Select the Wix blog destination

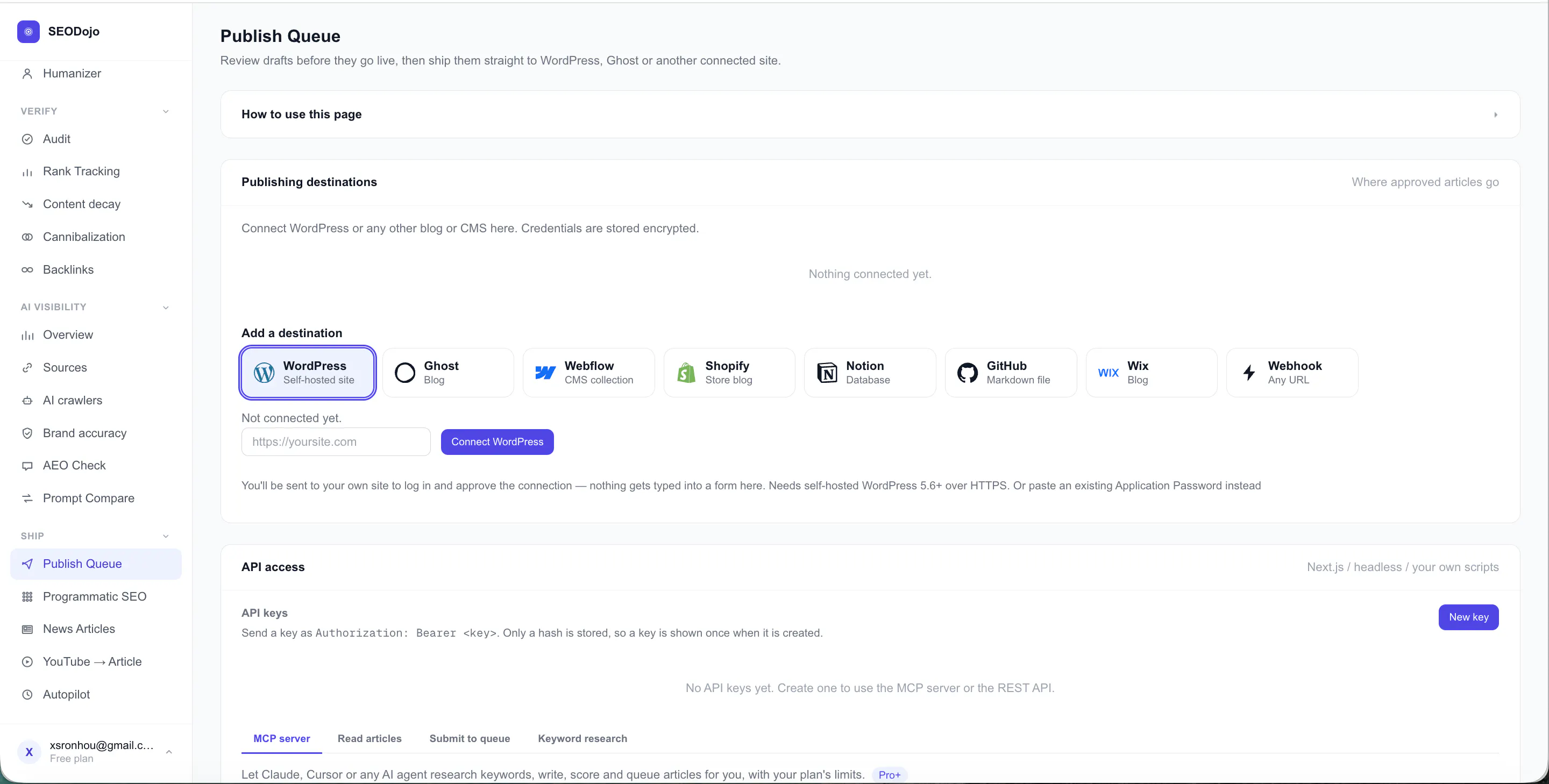(1152, 373)
